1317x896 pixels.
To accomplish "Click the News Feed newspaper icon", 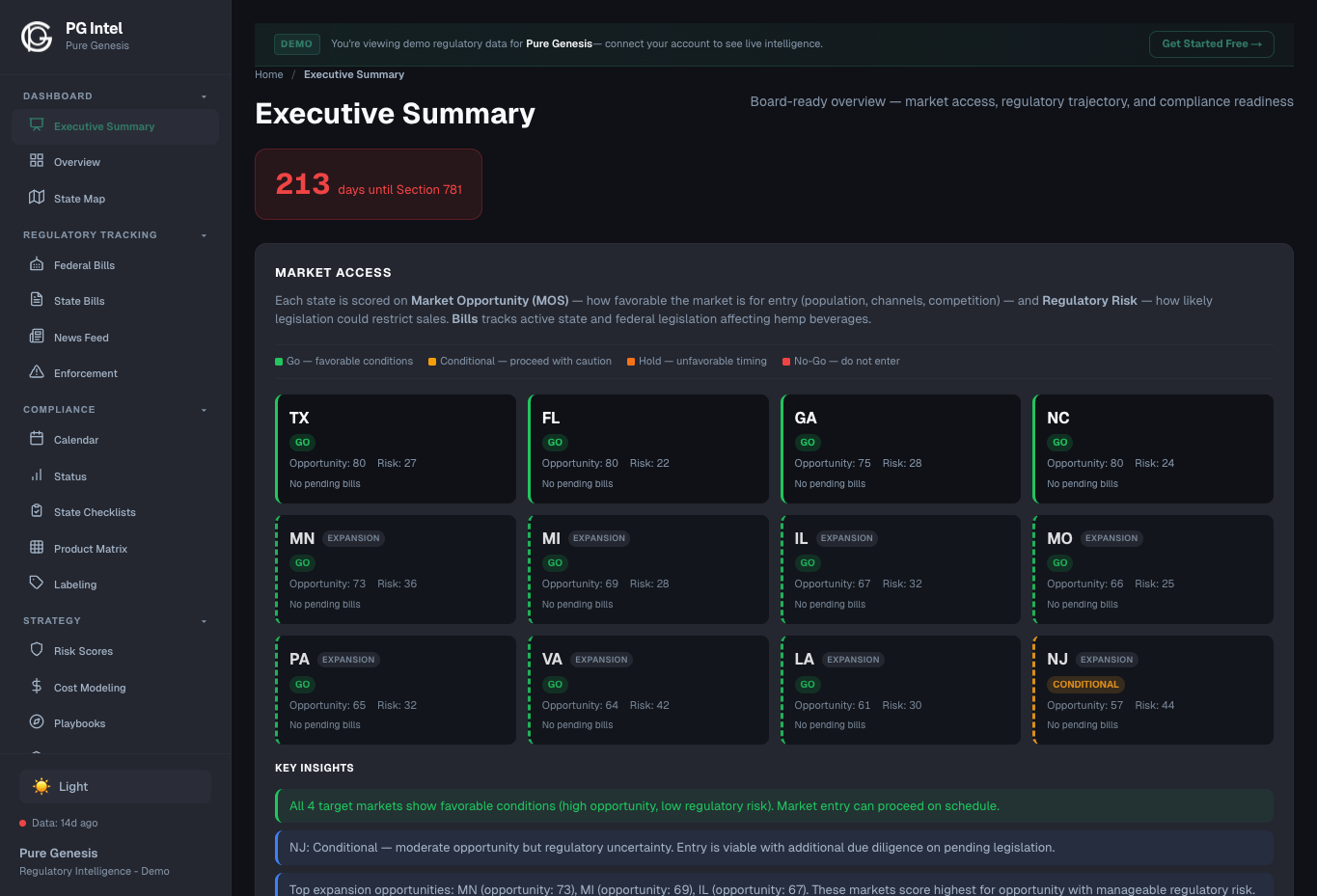I will [x=35, y=337].
